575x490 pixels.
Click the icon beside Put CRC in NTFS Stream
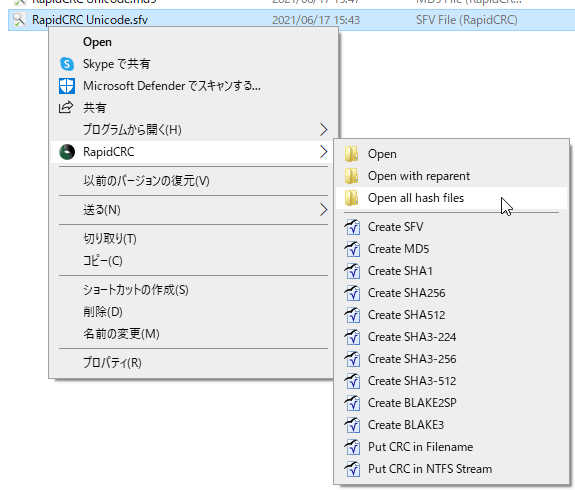[352, 469]
